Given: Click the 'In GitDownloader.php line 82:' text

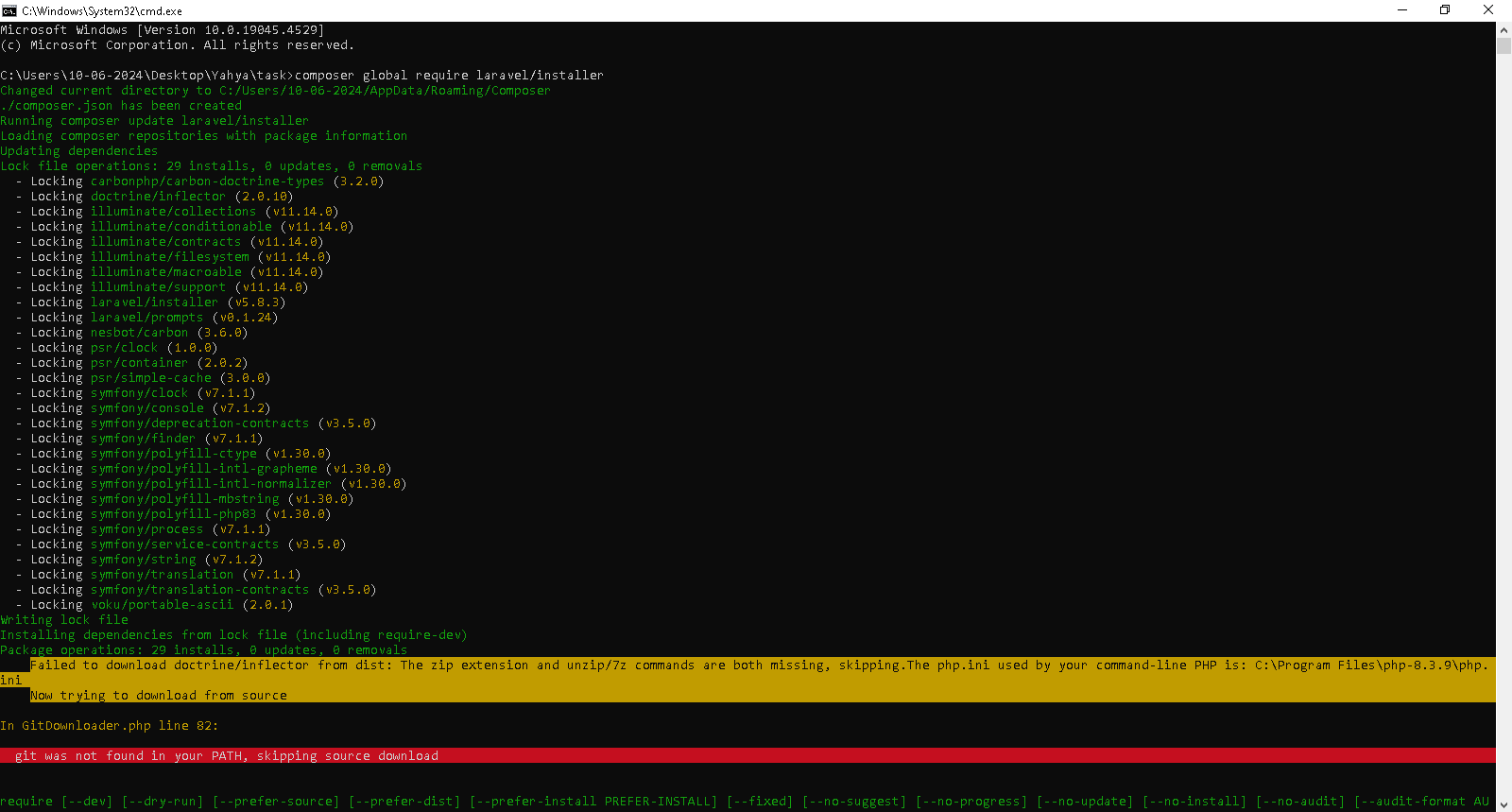Looking at the screenshot, I should pyautogui.click(x=110, y=726).
